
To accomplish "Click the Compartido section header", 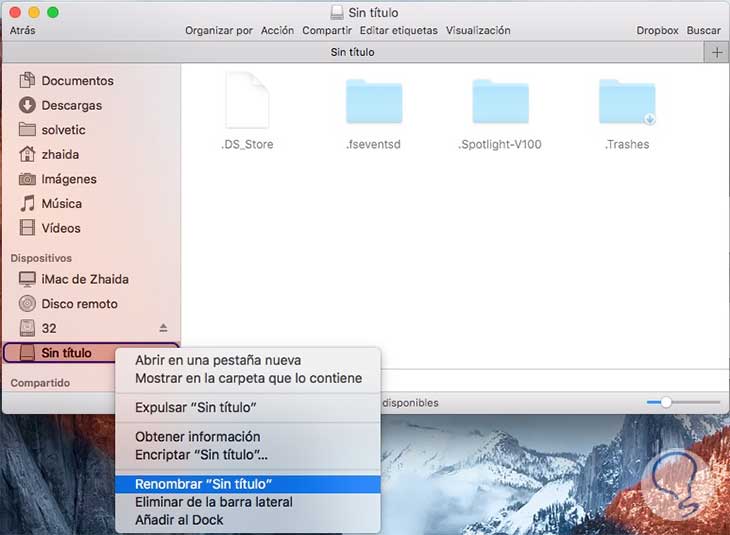I will (40, 383).
